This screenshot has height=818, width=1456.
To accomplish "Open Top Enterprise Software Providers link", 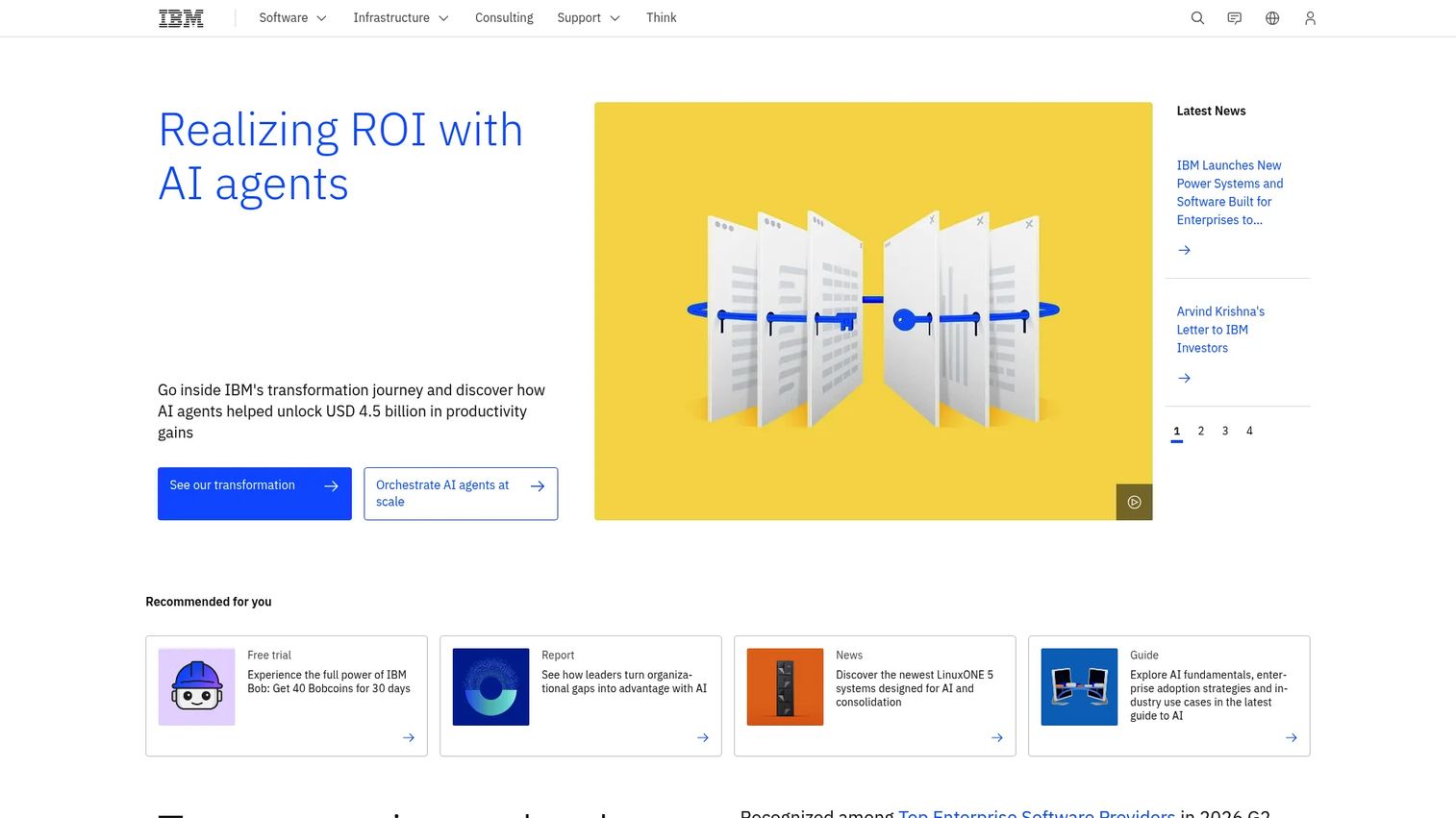I will tap(1037, 813).
